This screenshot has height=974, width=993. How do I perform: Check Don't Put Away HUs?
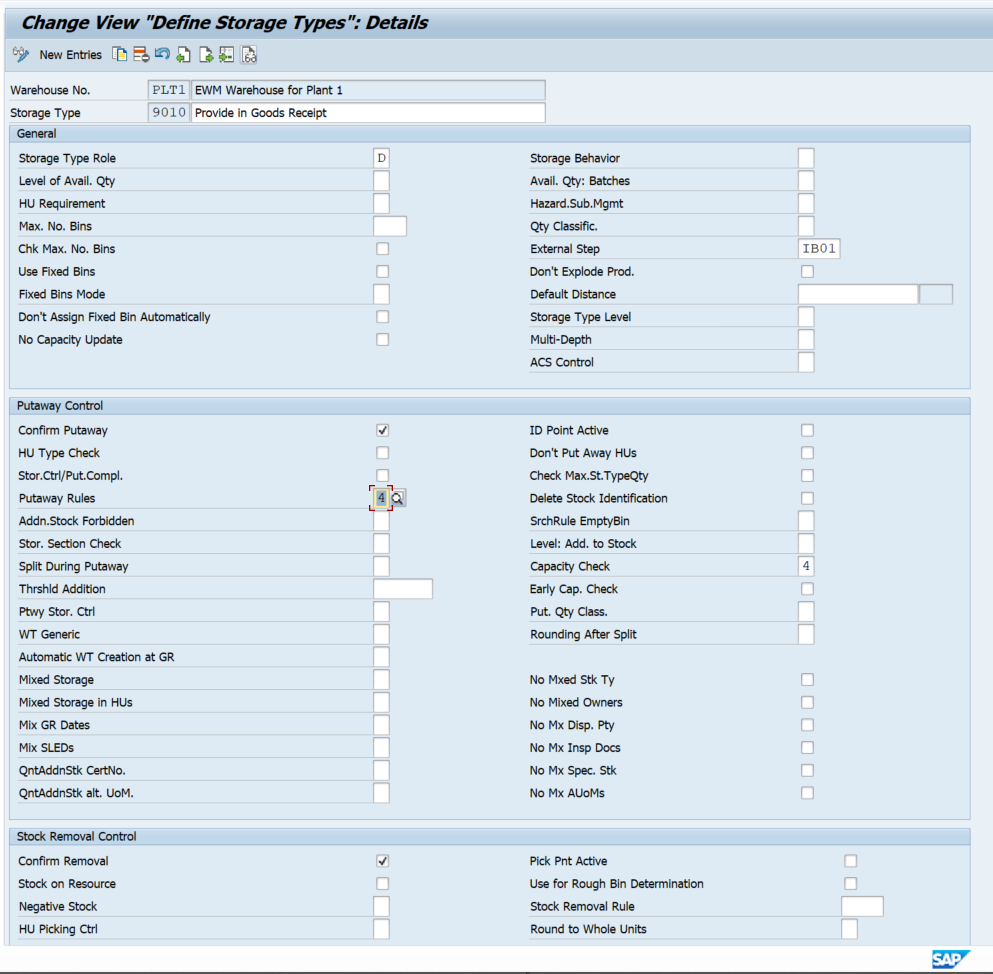click(807, 453)
